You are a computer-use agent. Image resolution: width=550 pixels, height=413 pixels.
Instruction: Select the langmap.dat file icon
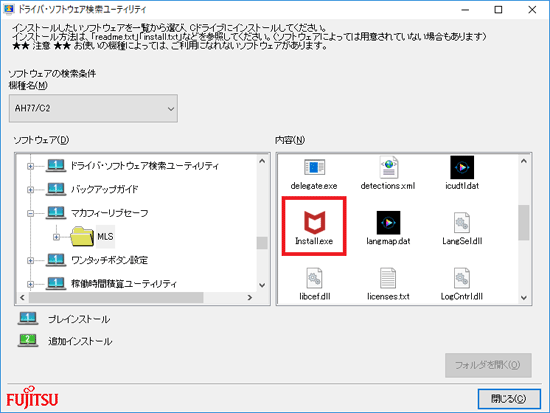tap(388, 222)
